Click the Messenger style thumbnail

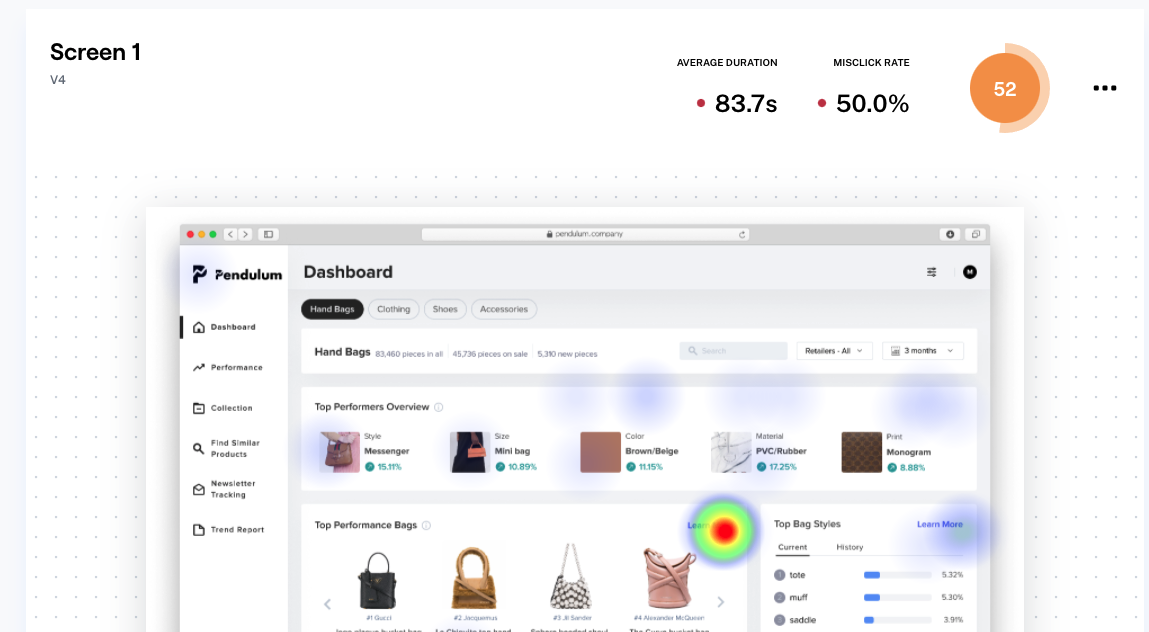coord(339,452)
